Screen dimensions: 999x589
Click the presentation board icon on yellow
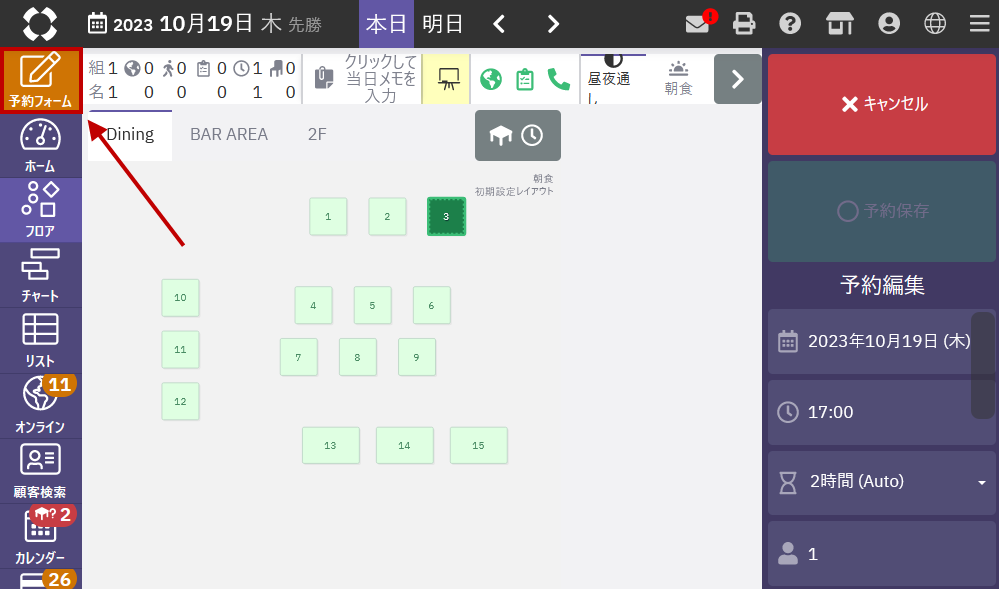(447, 79)
